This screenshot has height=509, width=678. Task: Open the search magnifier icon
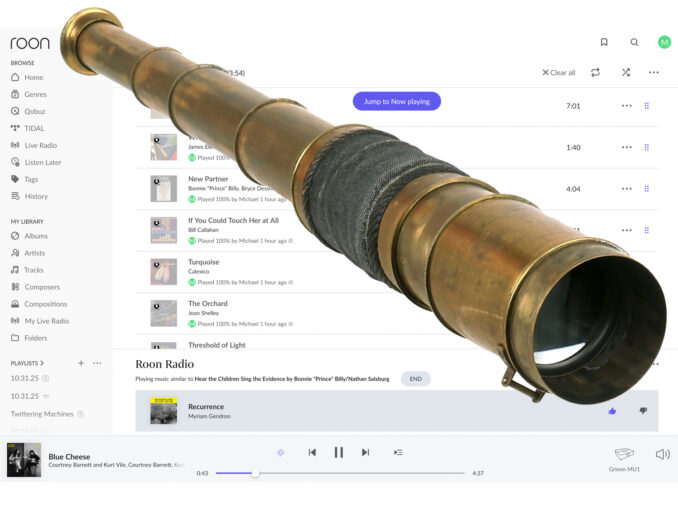634,42
